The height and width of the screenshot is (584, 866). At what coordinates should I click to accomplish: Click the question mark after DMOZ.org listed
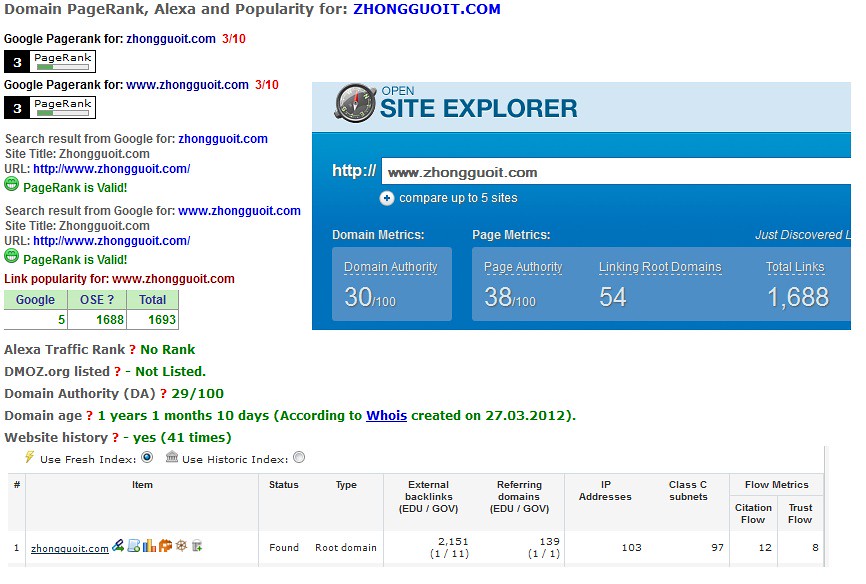tap(117, 372)
